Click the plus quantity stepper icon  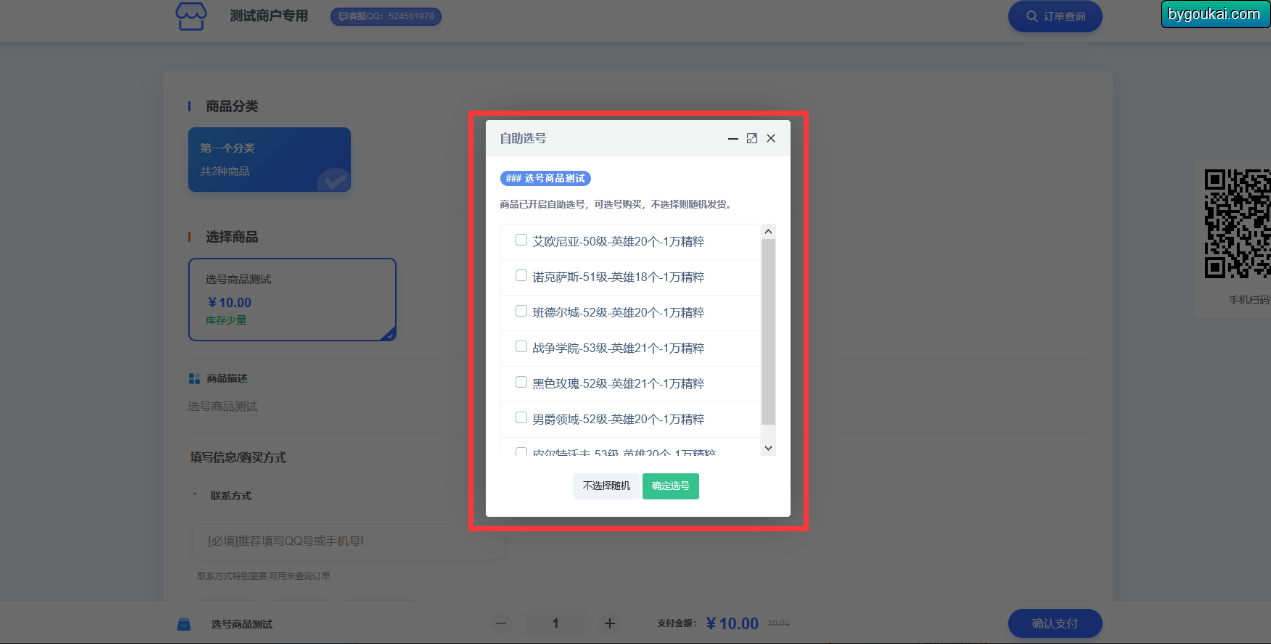pos(609,623)
